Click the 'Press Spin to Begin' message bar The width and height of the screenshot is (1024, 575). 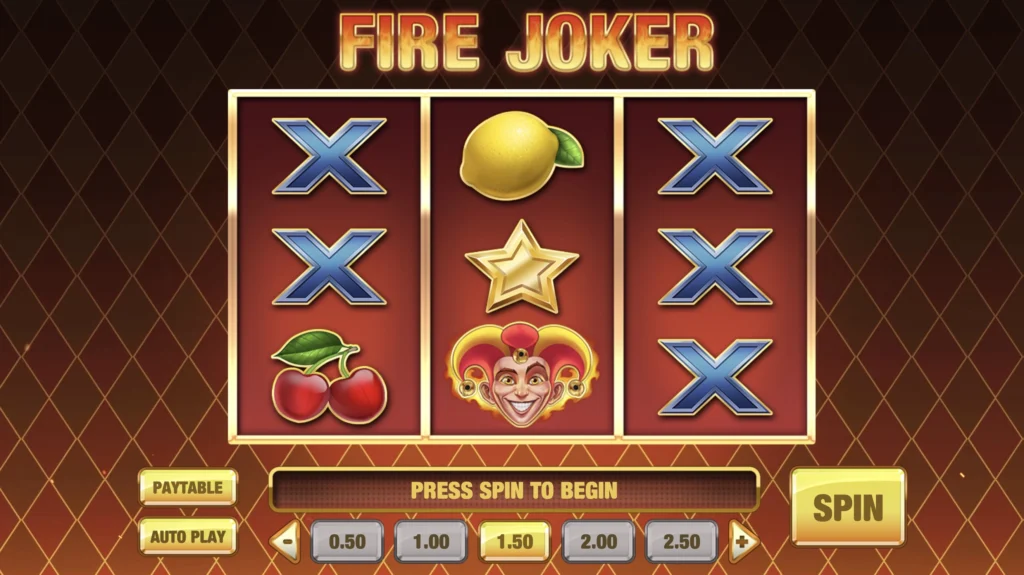[x=514, y=490]
